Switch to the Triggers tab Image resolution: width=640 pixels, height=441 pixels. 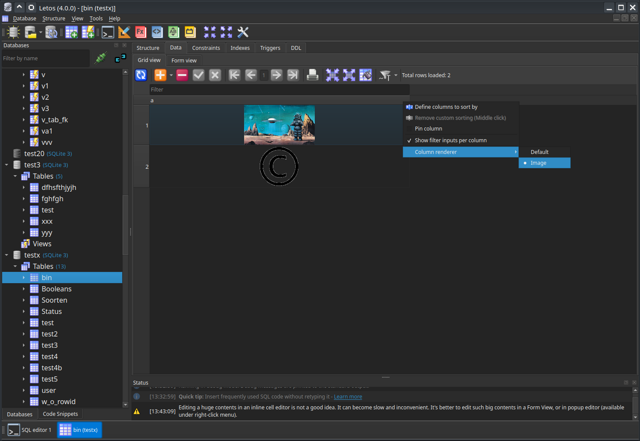270,48
